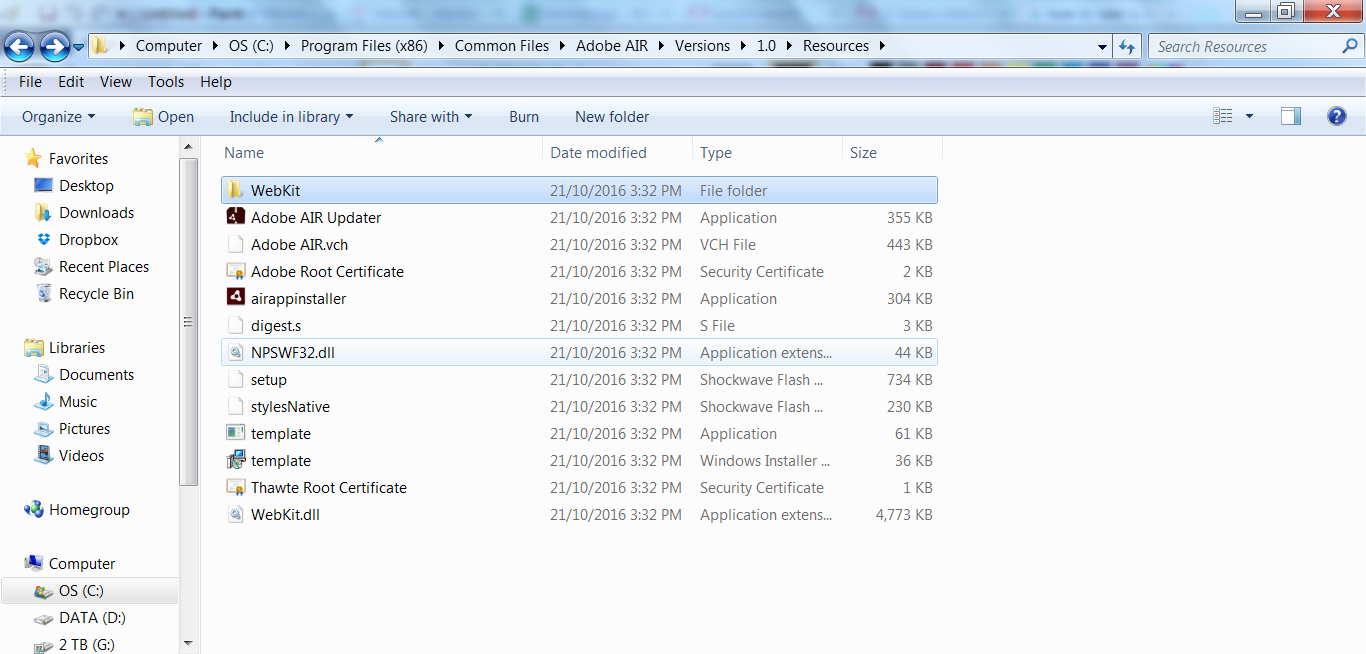
Task: Select the WebKit.dll file icon
Action: pyautogui.click(x=235, y=514)
